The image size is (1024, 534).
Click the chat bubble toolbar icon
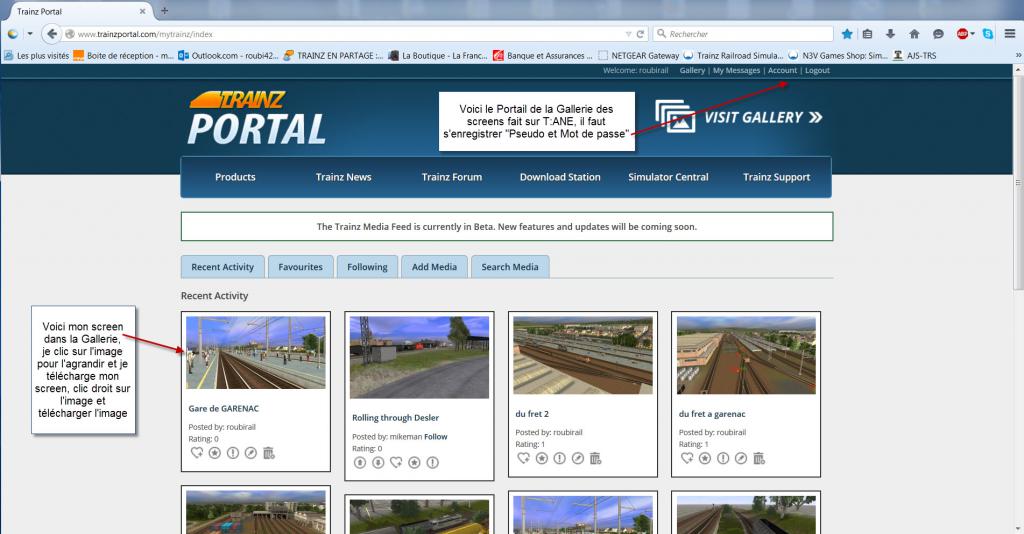point(938,34)
